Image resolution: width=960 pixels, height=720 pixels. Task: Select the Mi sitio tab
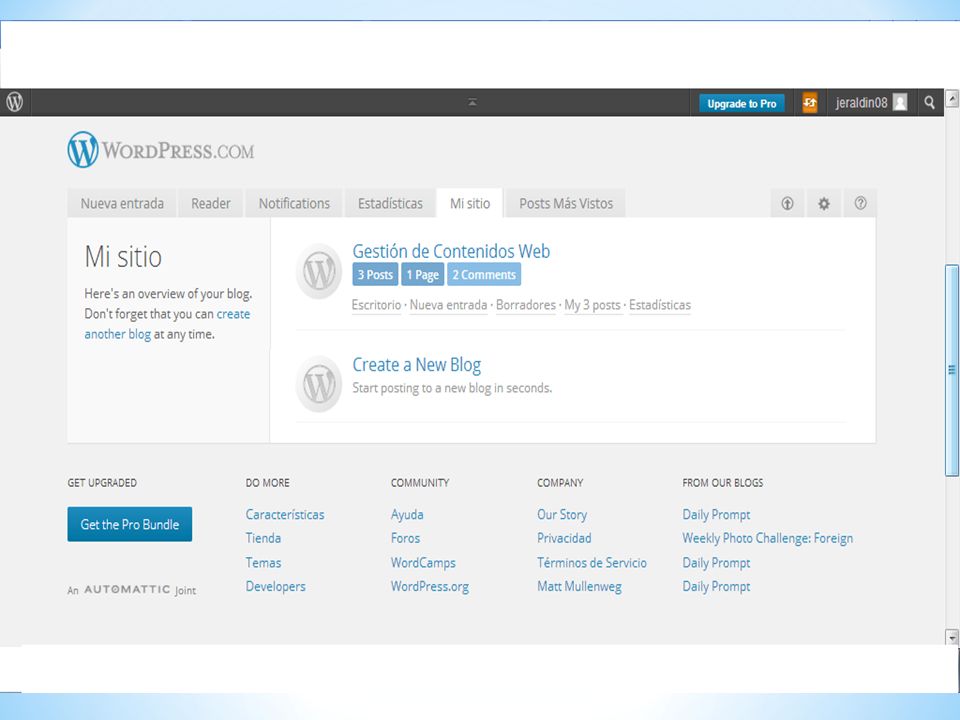[x=470, y=203]
